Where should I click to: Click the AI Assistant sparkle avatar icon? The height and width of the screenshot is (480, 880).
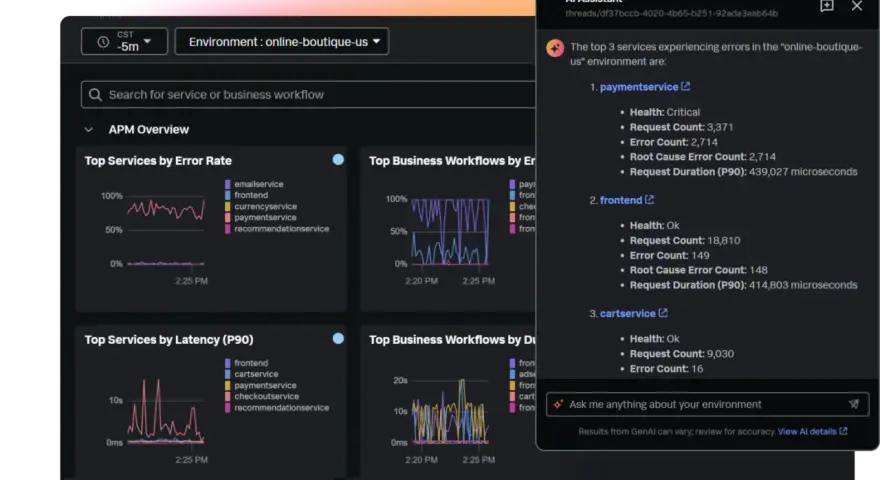pos(555,48)
